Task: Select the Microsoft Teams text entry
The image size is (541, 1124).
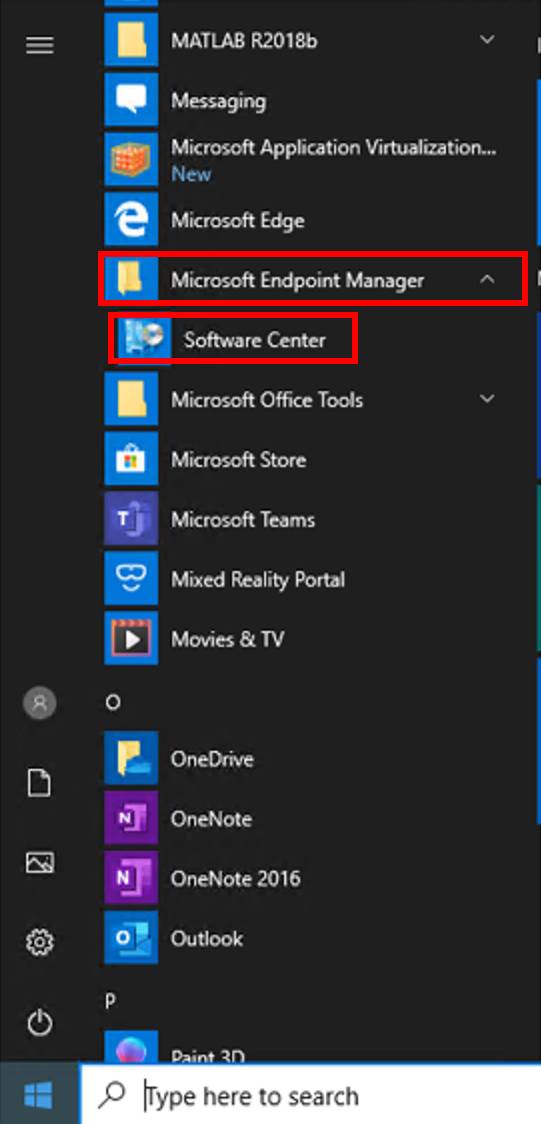Action: click(x=242, y=520)
